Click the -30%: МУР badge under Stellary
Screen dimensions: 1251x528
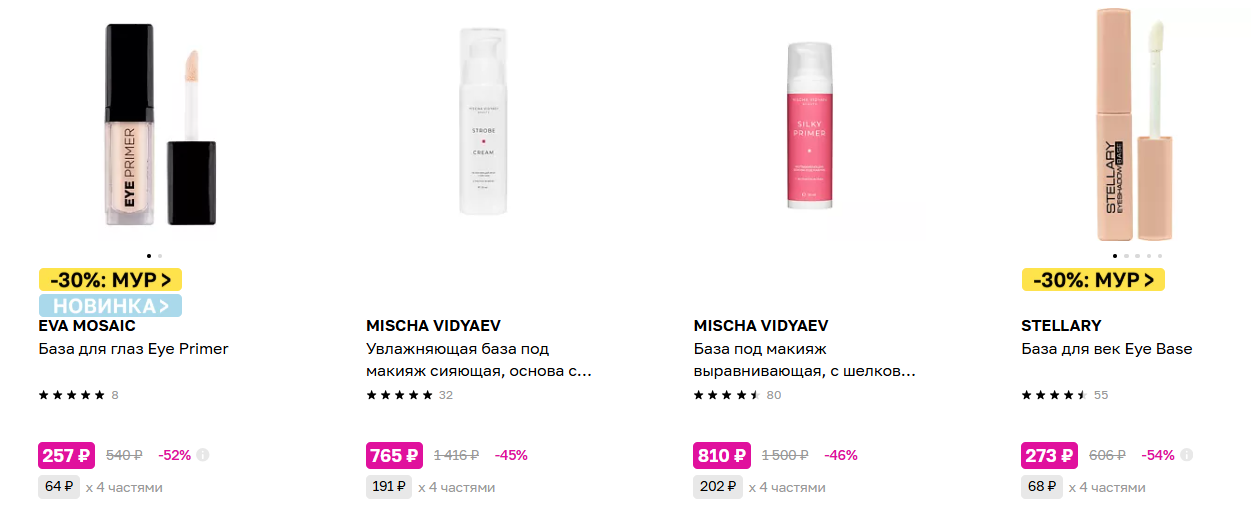click(1093, 280)
